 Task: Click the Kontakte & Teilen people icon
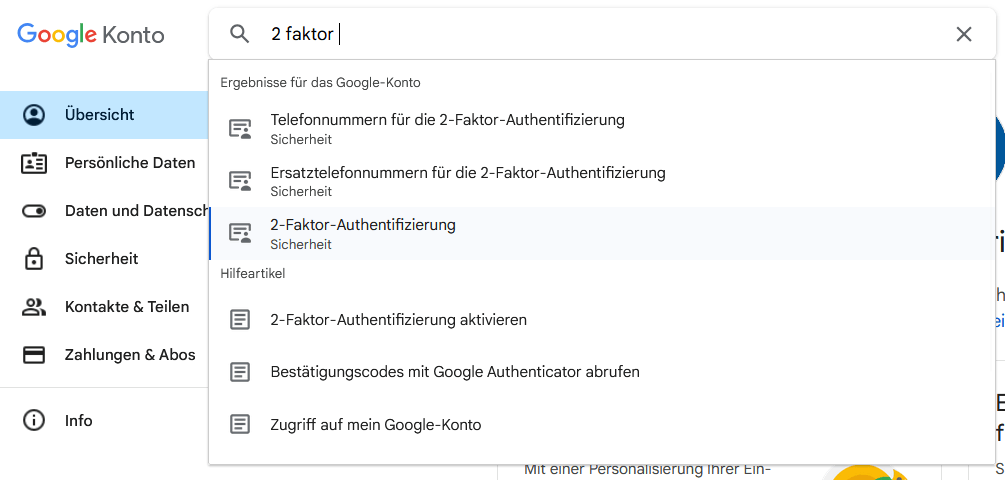point(34,307)
